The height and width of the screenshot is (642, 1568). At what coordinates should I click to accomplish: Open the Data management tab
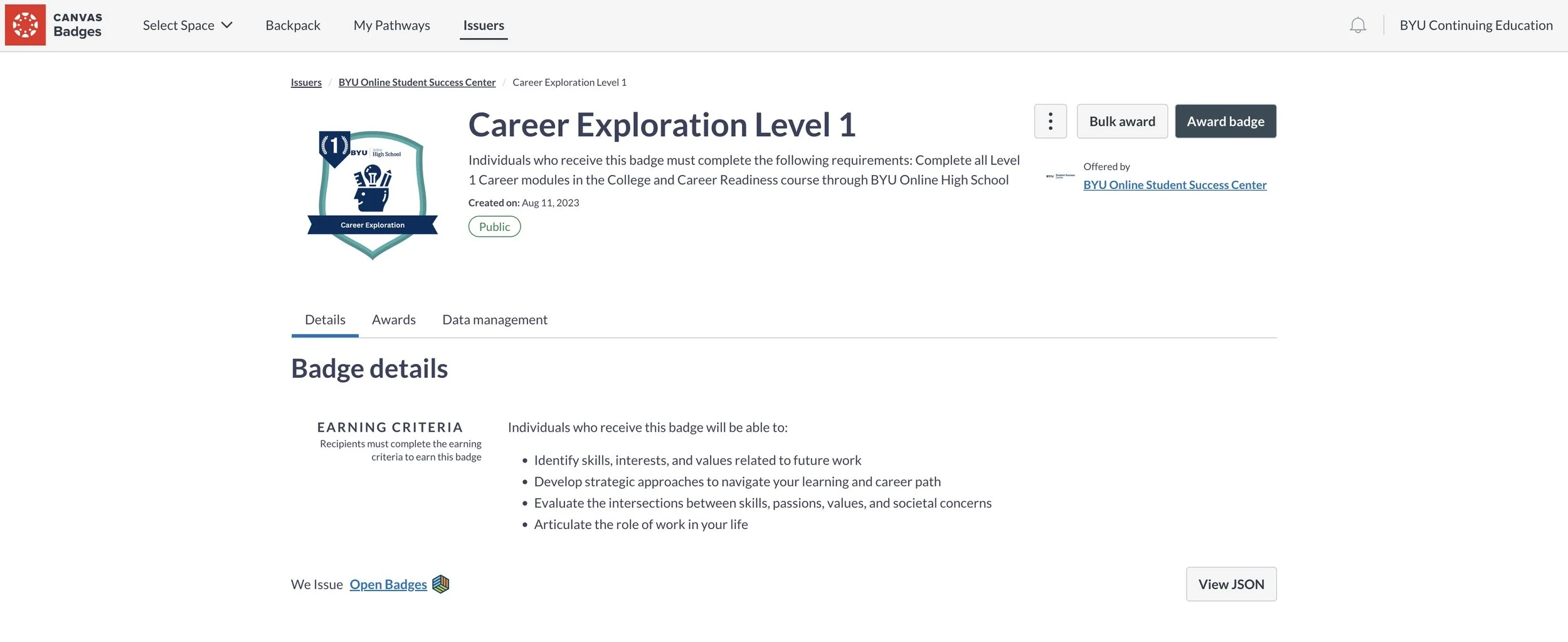[495, 320]
